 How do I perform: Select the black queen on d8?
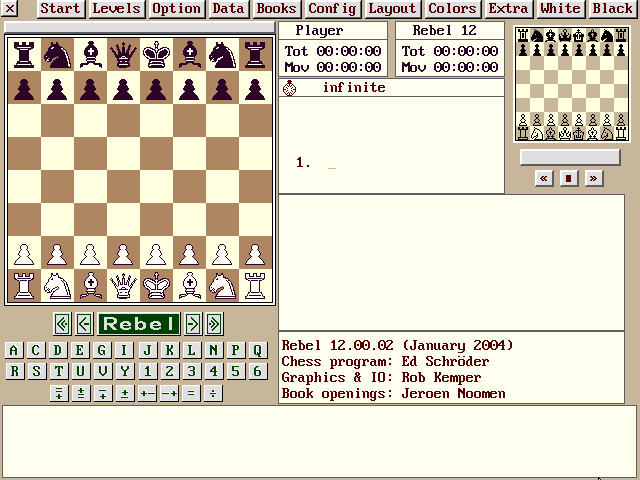point(123,54)
